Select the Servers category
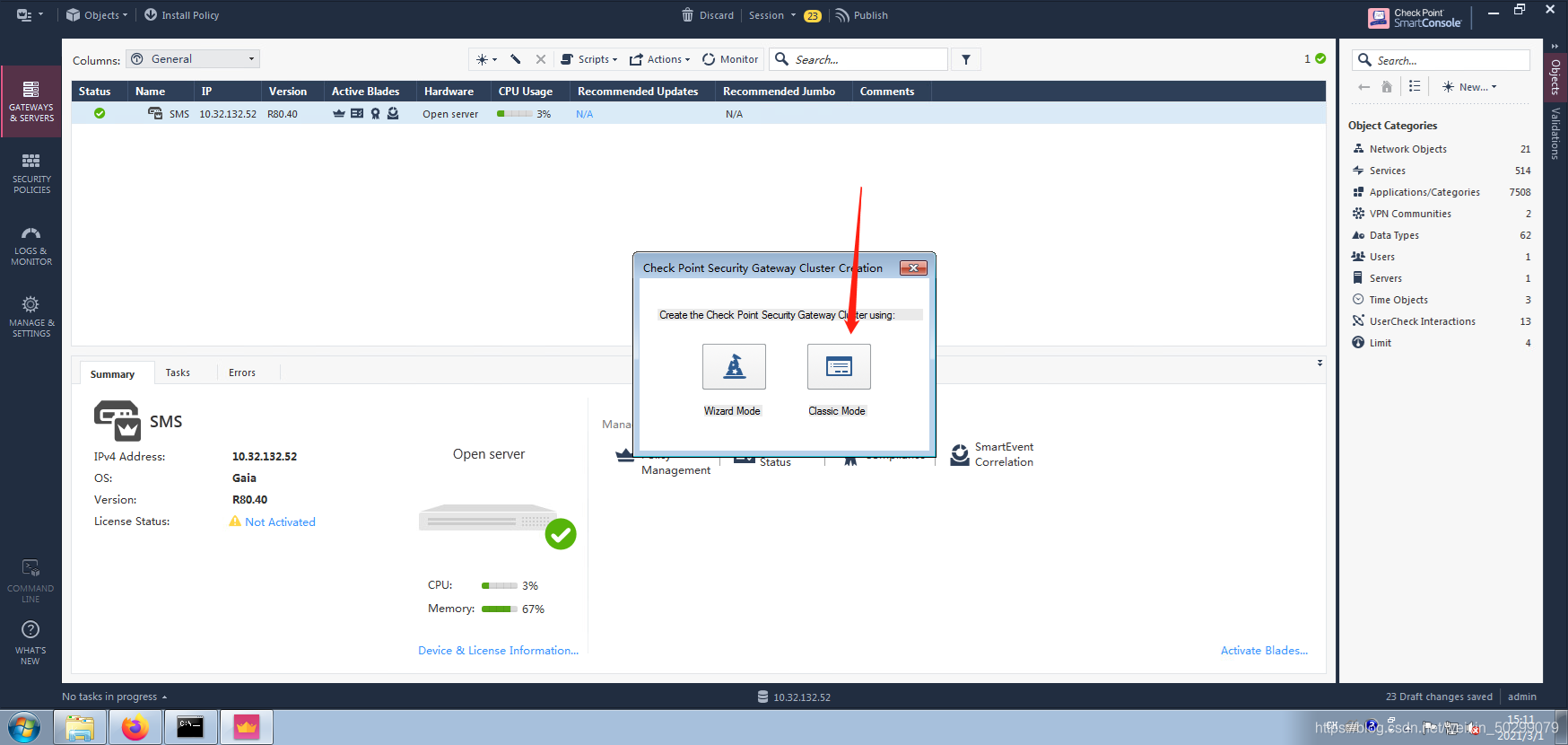Image resolution: width=1568 pixels, height=745 pixels. point(1442,278)
